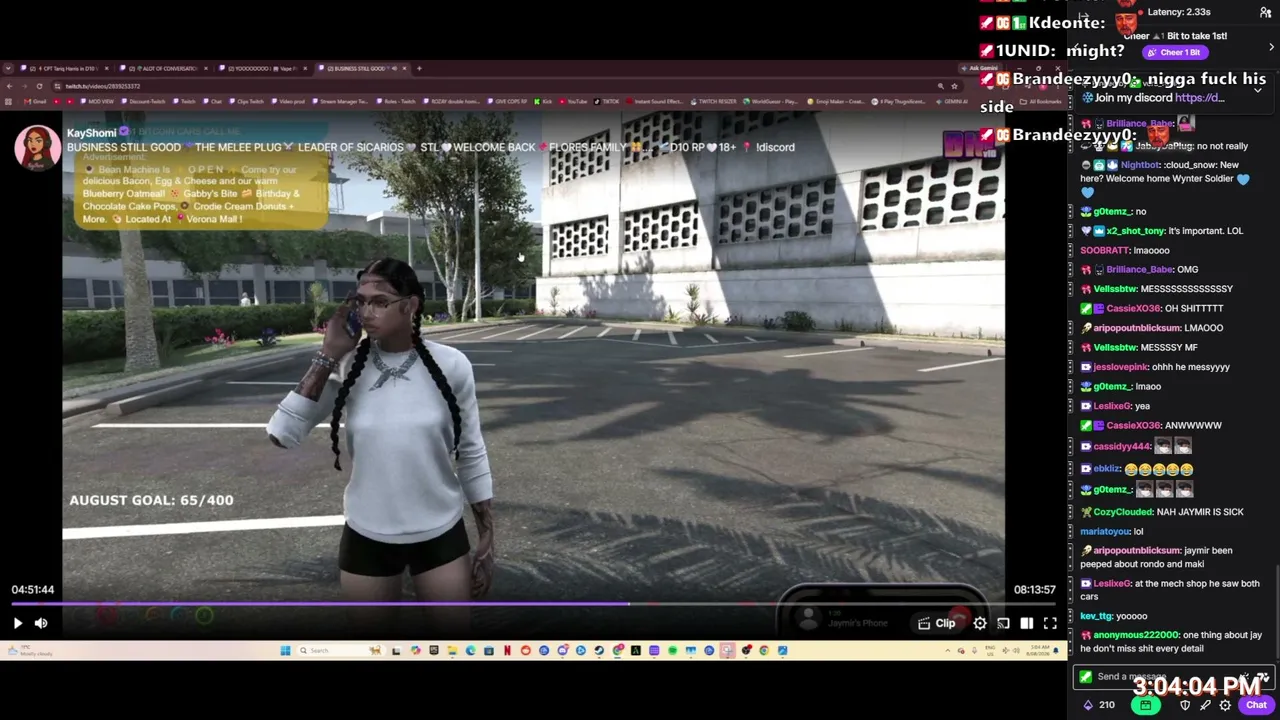Click username anonymous222000 in chat
The width and height of the screenshot is (1280, 720).
pos(1135,635)
